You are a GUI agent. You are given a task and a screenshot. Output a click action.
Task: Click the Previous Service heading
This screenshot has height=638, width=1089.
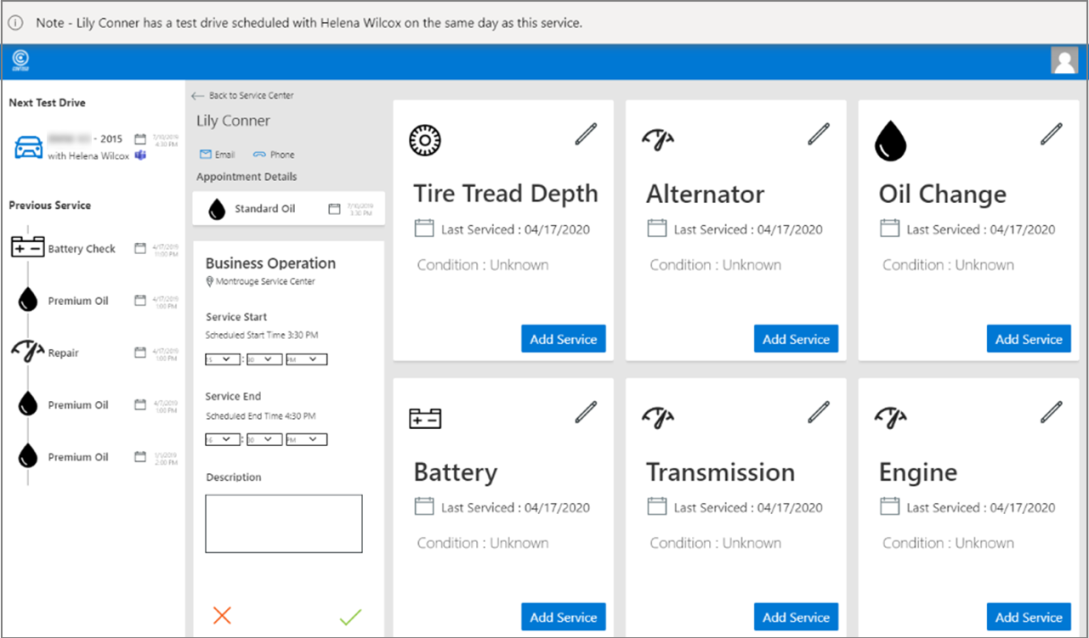(49, 205)
